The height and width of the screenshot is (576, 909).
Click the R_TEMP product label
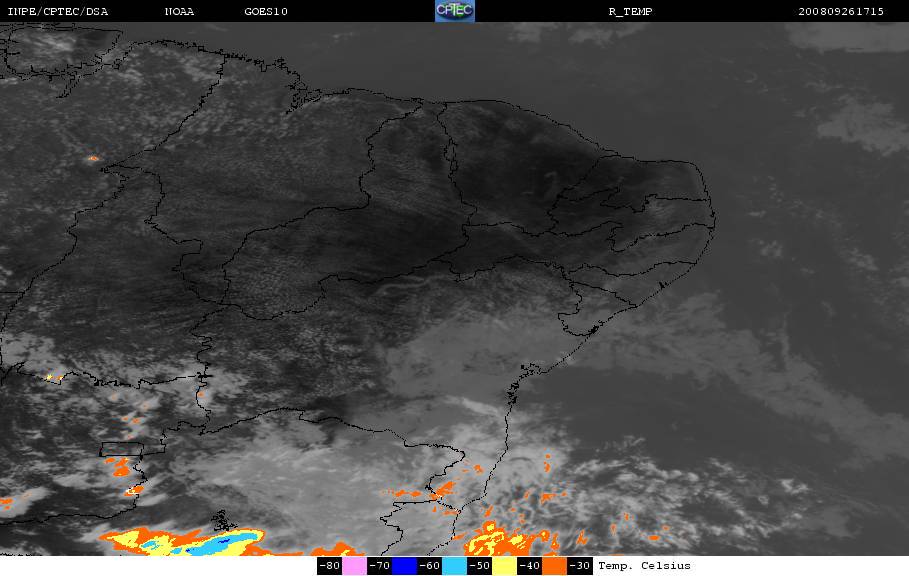630,11
